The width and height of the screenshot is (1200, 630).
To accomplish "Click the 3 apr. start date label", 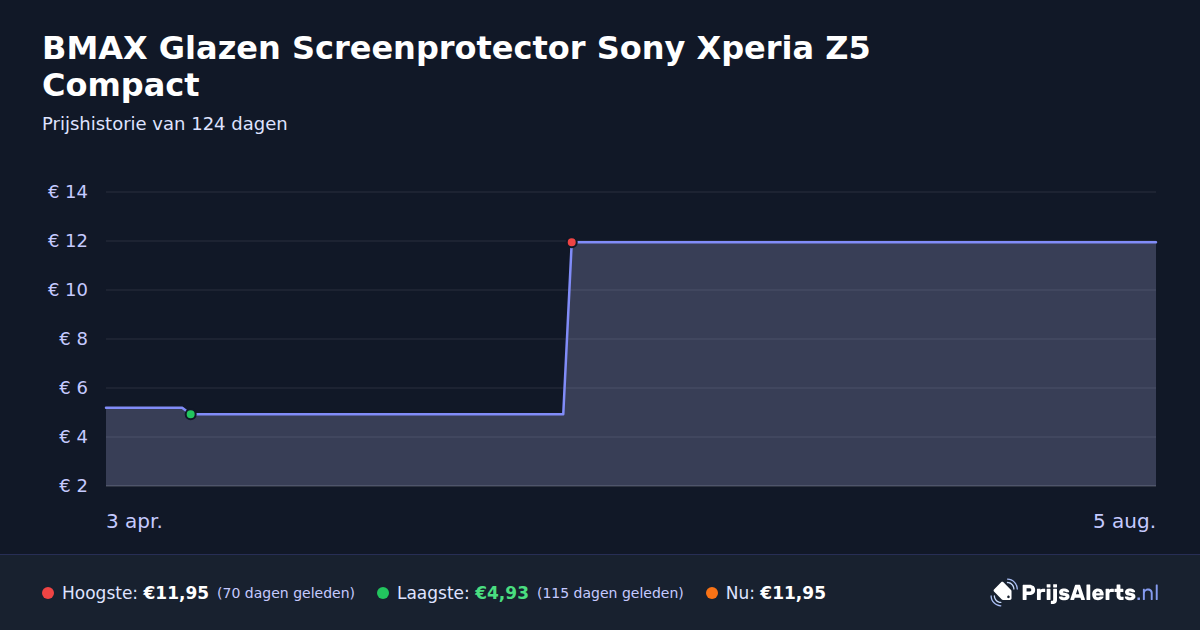I will (134, 522).
